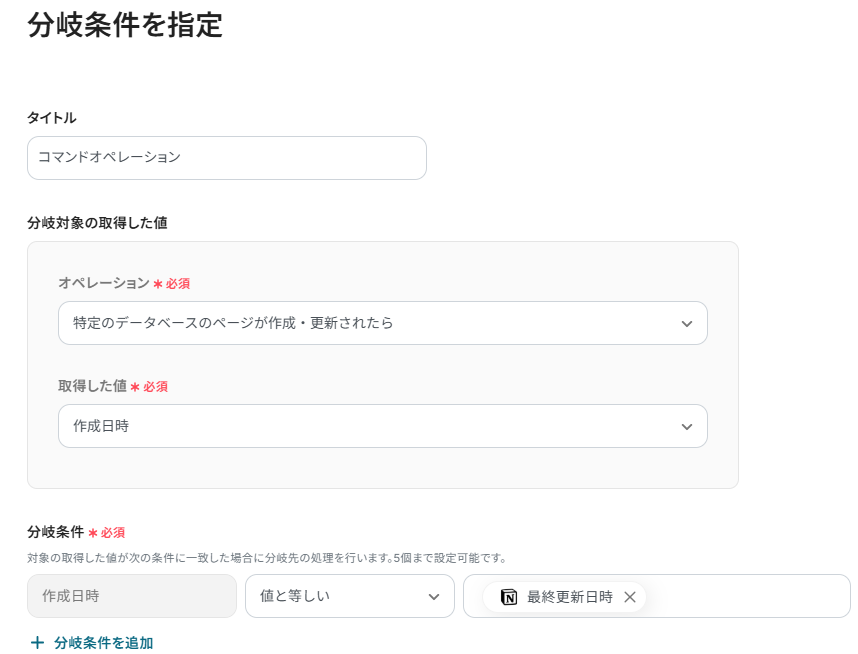The image size is (858, 654).
Task: Click the disabled 作成日時 condition field
Action: point(132,596)
